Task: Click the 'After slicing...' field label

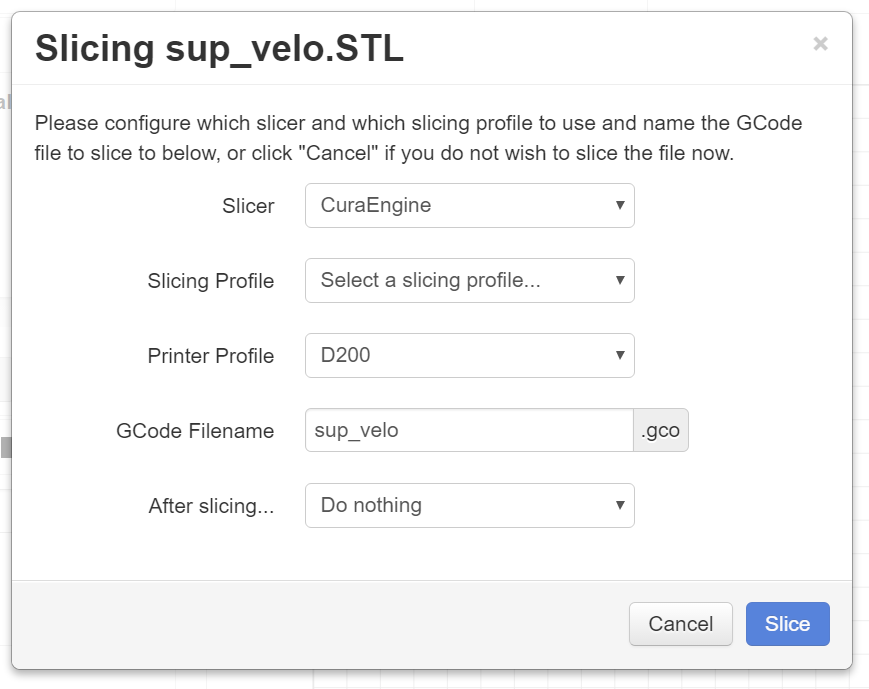Action: pyautogui.click(x=211, y=506)
